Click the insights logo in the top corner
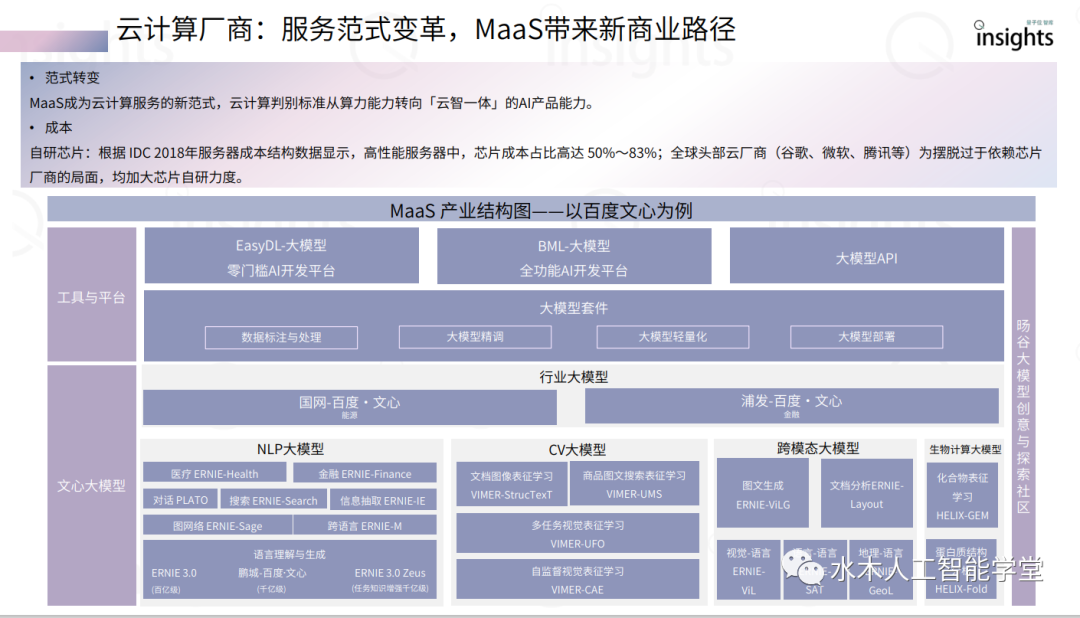This screenshot has width=1080, height=618. [x=1014, y=35]
